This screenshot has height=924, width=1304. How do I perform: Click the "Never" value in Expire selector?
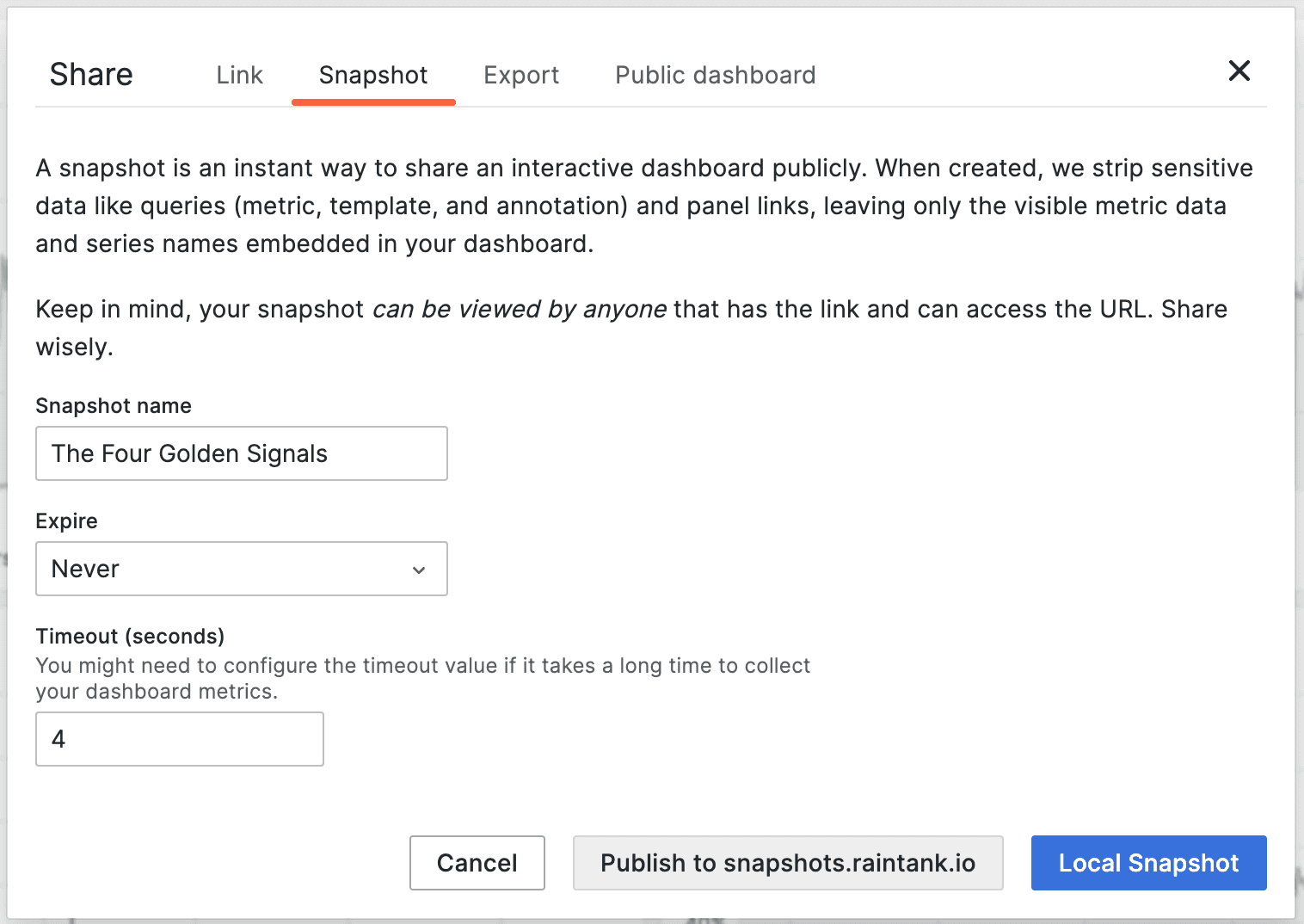86,569
